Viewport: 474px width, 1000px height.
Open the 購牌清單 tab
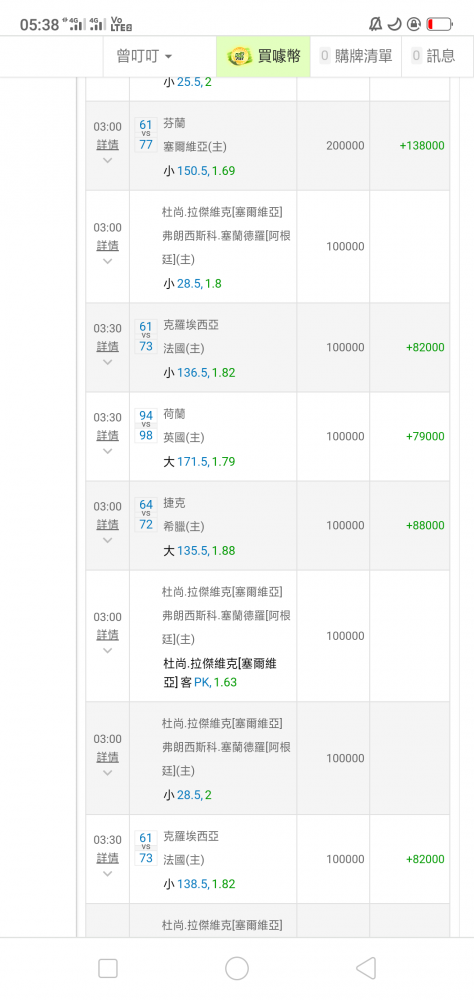[x=355, y=56]
